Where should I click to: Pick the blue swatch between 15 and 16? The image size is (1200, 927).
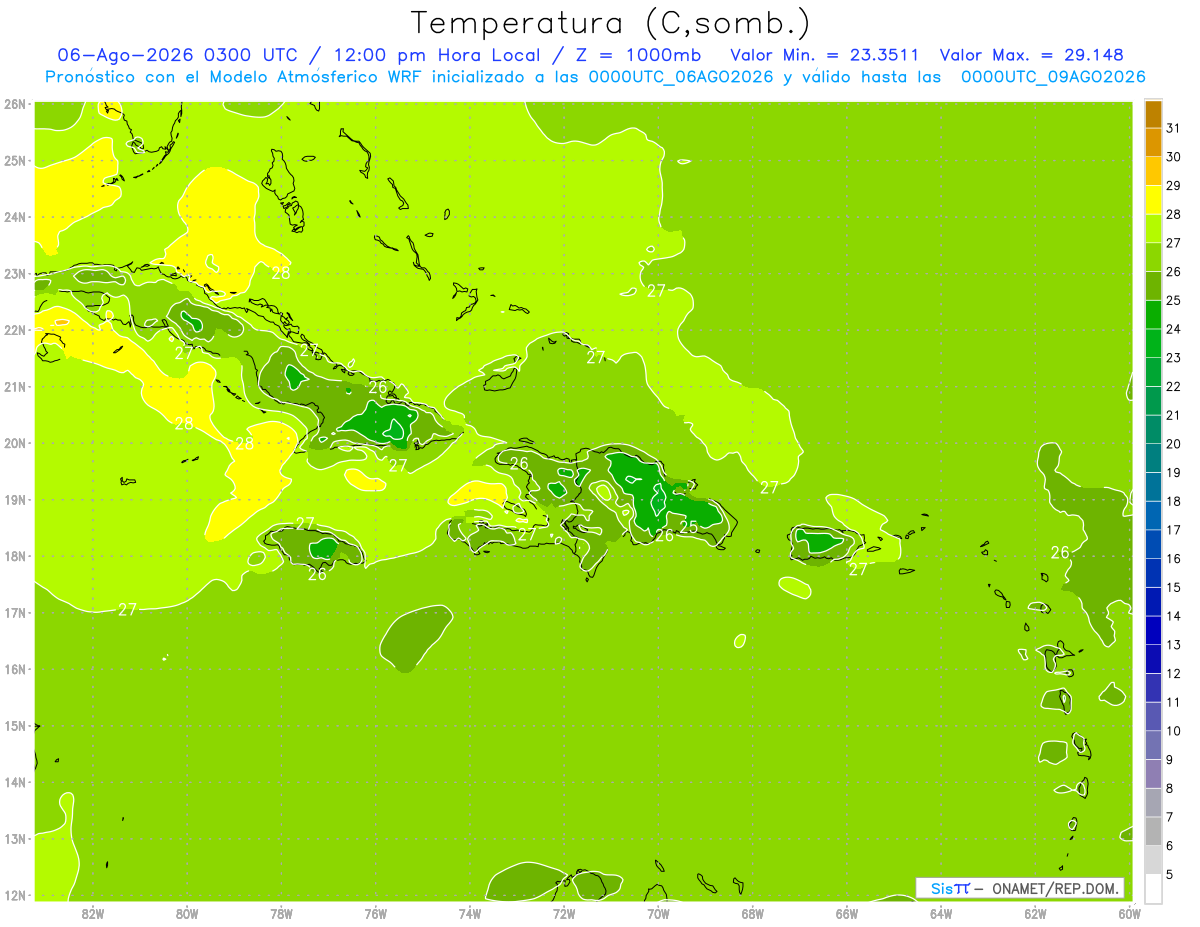pos(1153,573)
